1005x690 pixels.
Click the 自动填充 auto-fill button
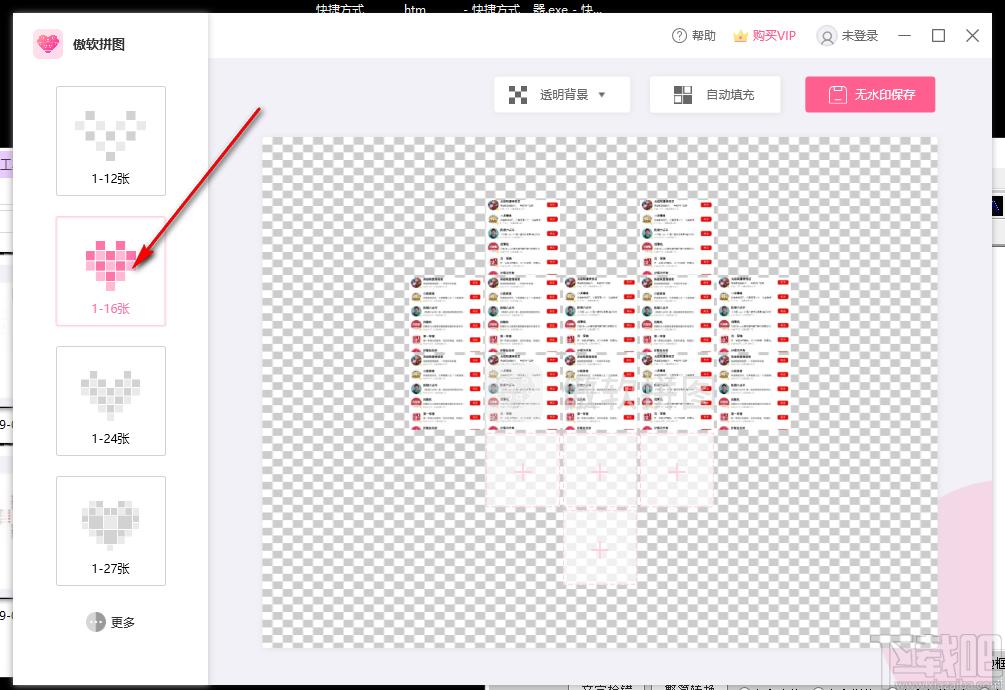[x=714, y=95]
